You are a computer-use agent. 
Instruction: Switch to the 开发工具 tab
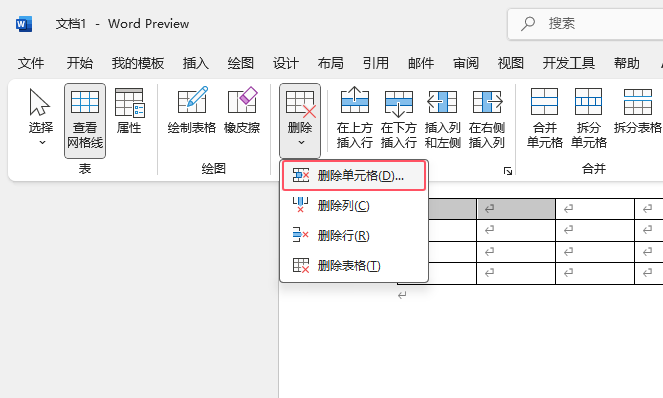pyautogui.click(x=569, y=63)
